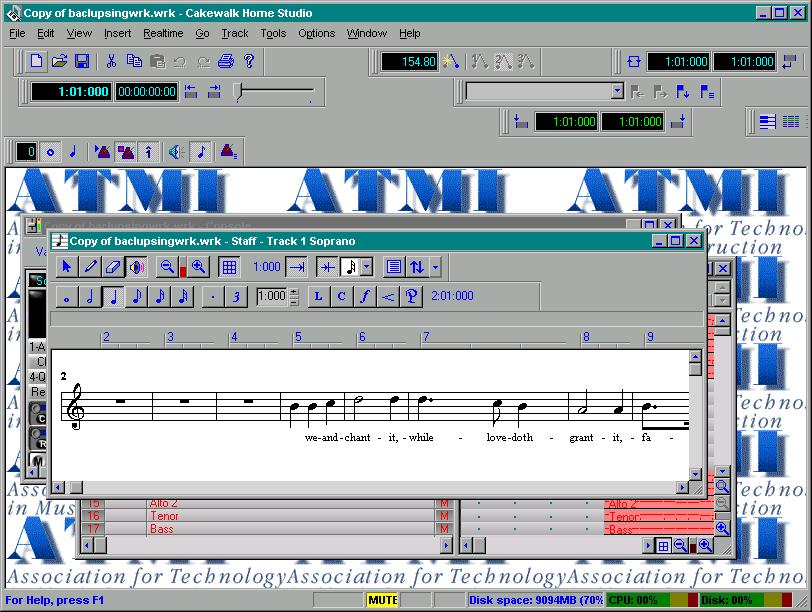Click the insert tempo change icon
This screenshot has width=812, height=612.
pyautogui.click(x=451, y=62)
